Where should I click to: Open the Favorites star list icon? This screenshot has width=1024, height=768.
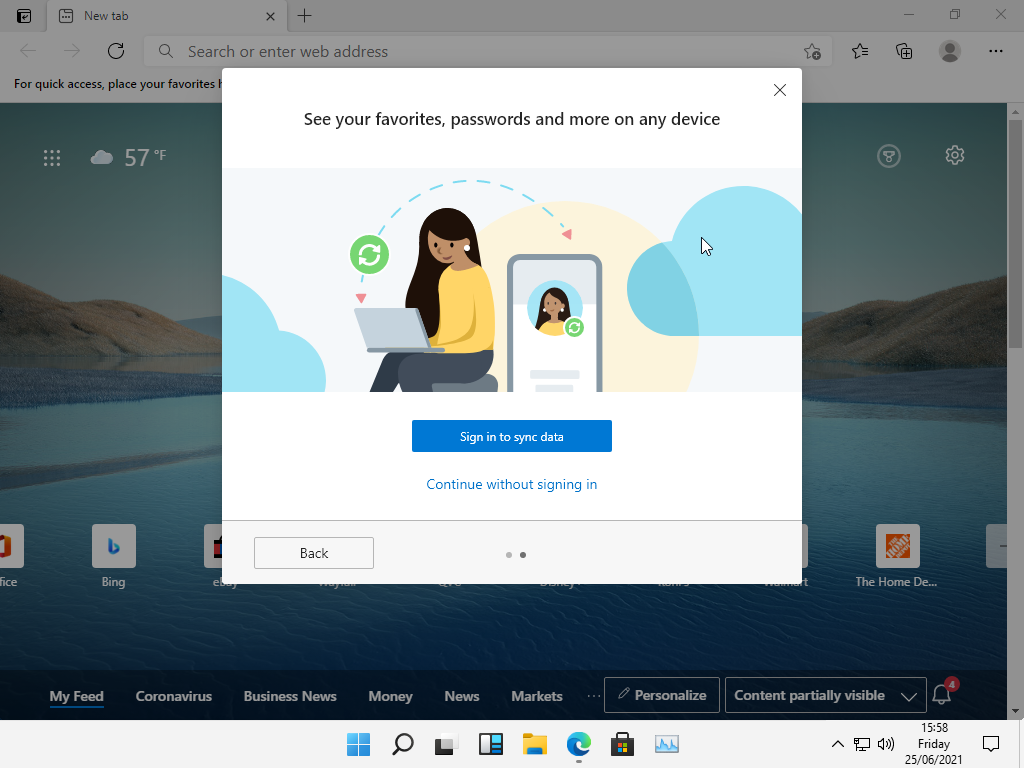[859, 51]
